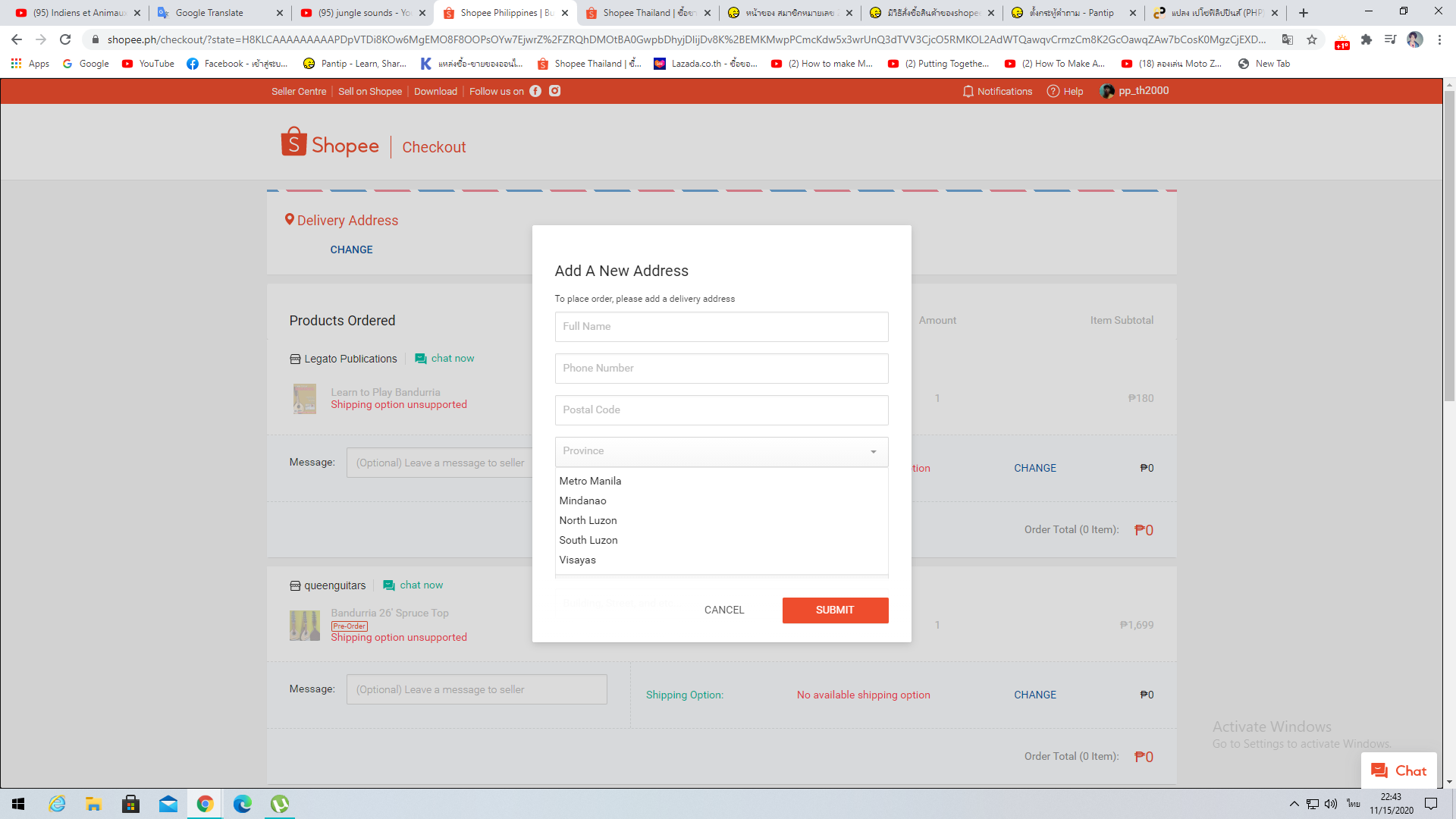1456x819 pixels.
Task: Pick South Luzon province option
Action: (x=588, y=540)
